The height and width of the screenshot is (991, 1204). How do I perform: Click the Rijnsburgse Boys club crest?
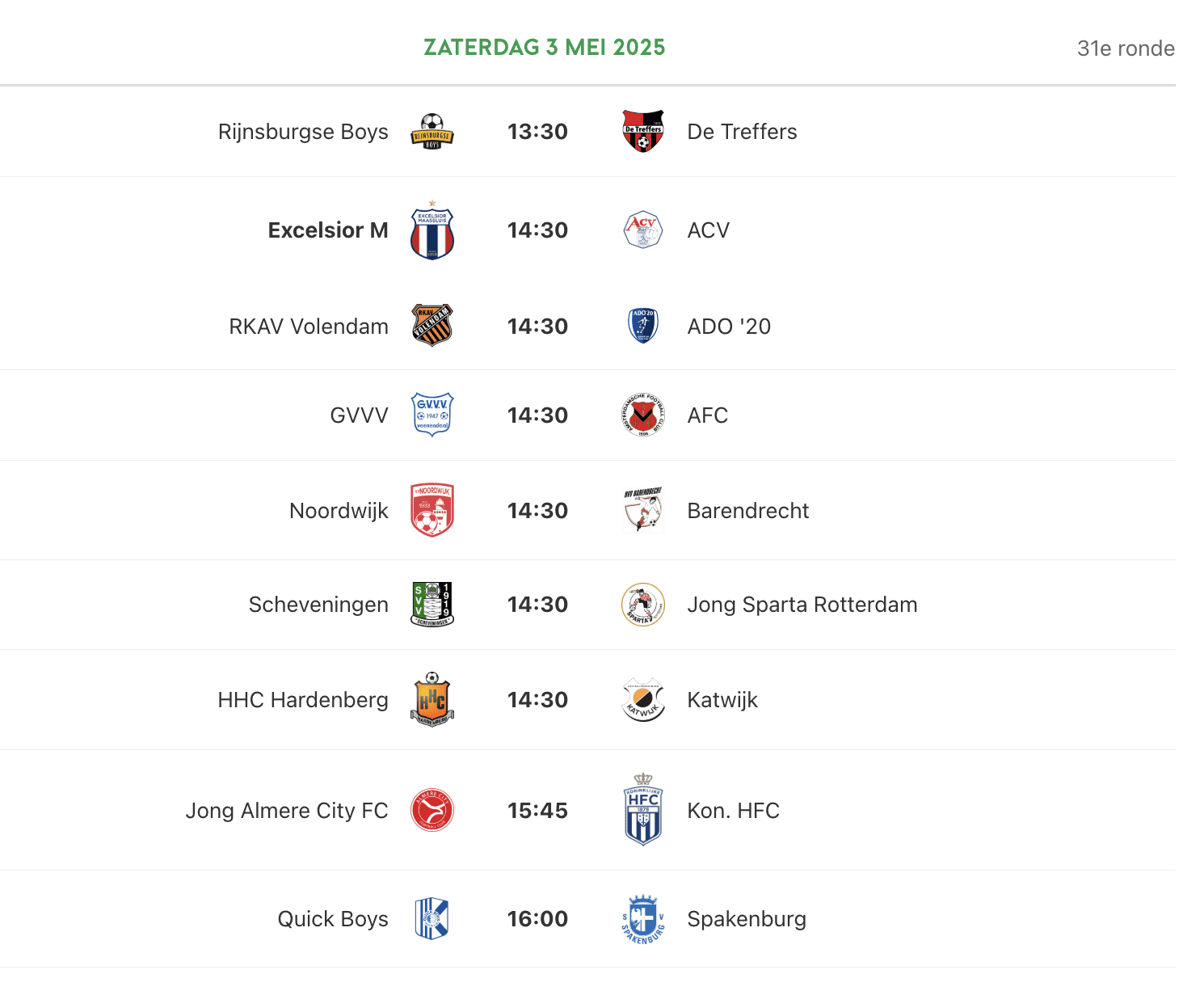point(432,132)
